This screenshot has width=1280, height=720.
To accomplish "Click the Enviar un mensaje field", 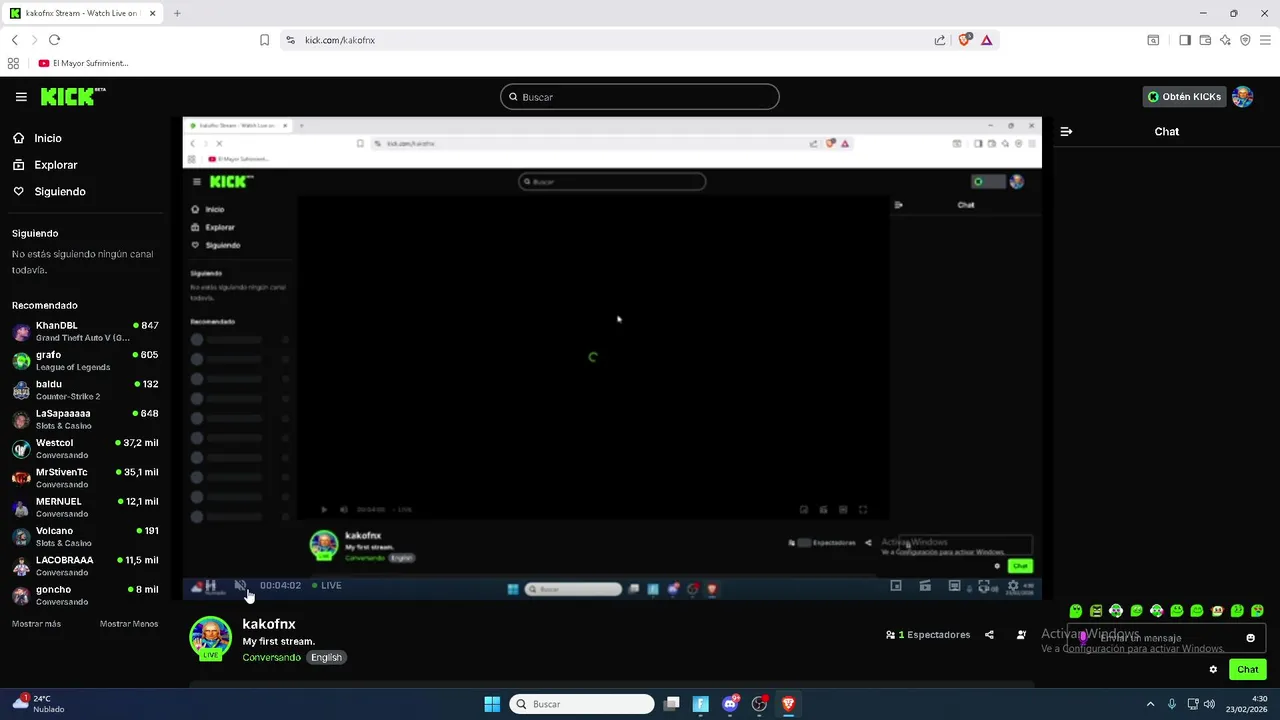I will [x=1165, y=638].
